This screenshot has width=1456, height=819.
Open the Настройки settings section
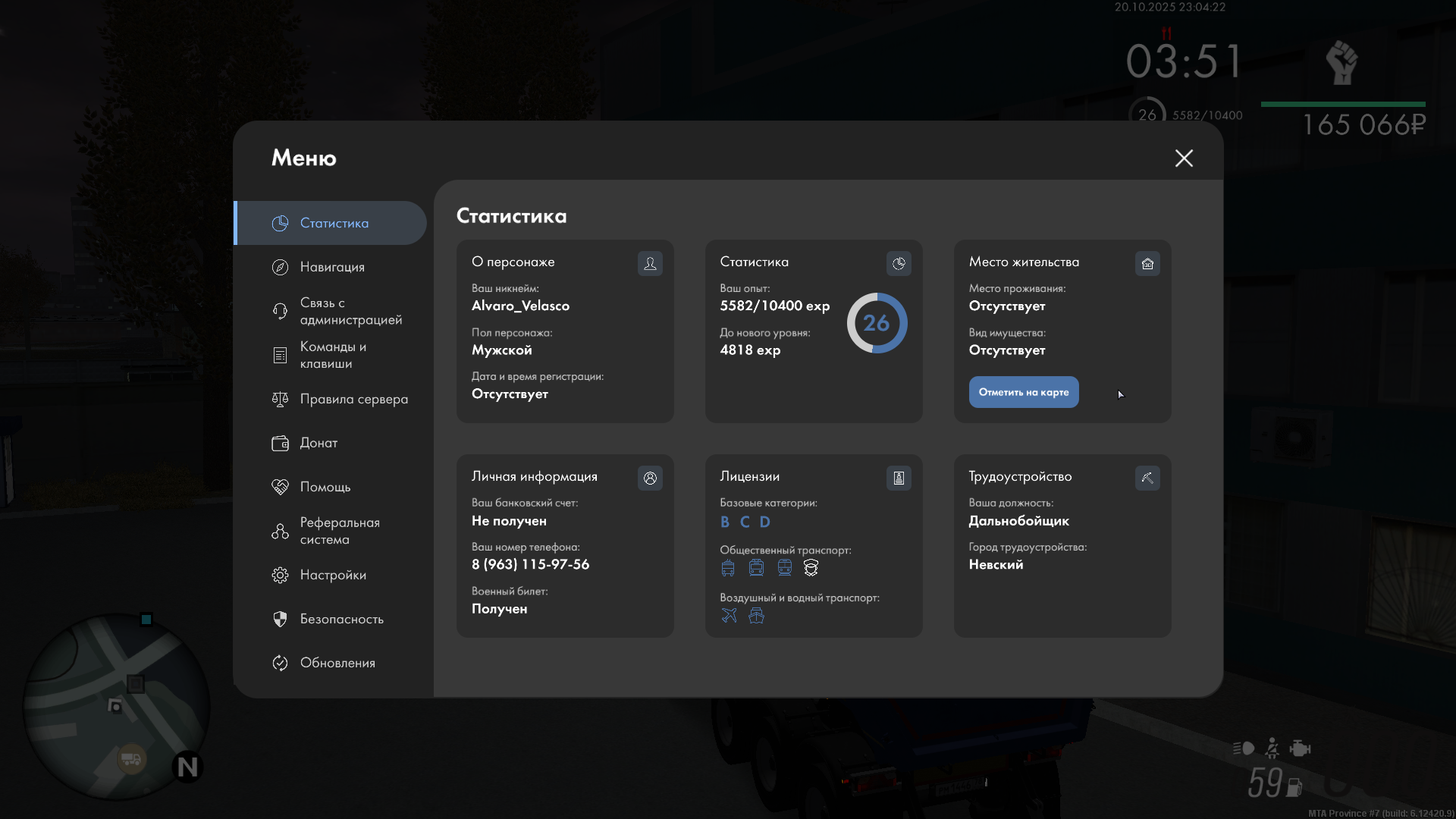click(332, 575)
